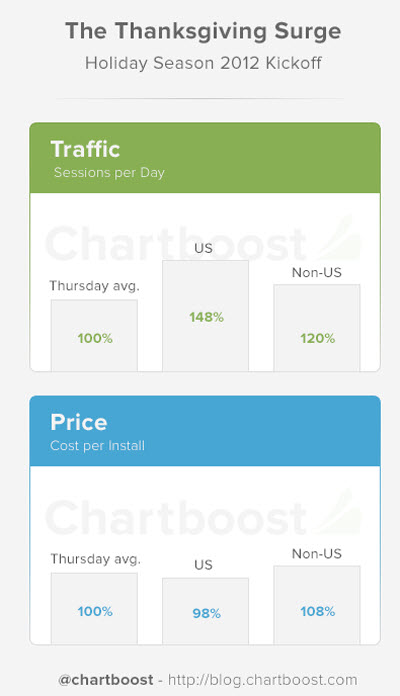Click The Thanksgiving Surge title
Screen dimensions: 400x696
point(203,32)
